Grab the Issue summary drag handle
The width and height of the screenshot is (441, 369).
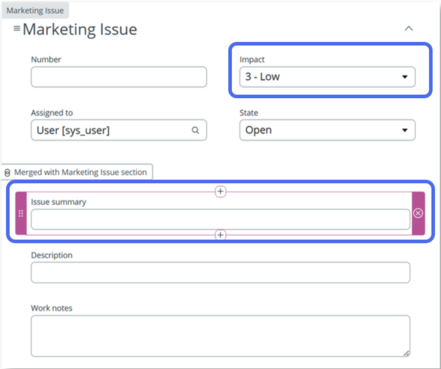(21, 213)
